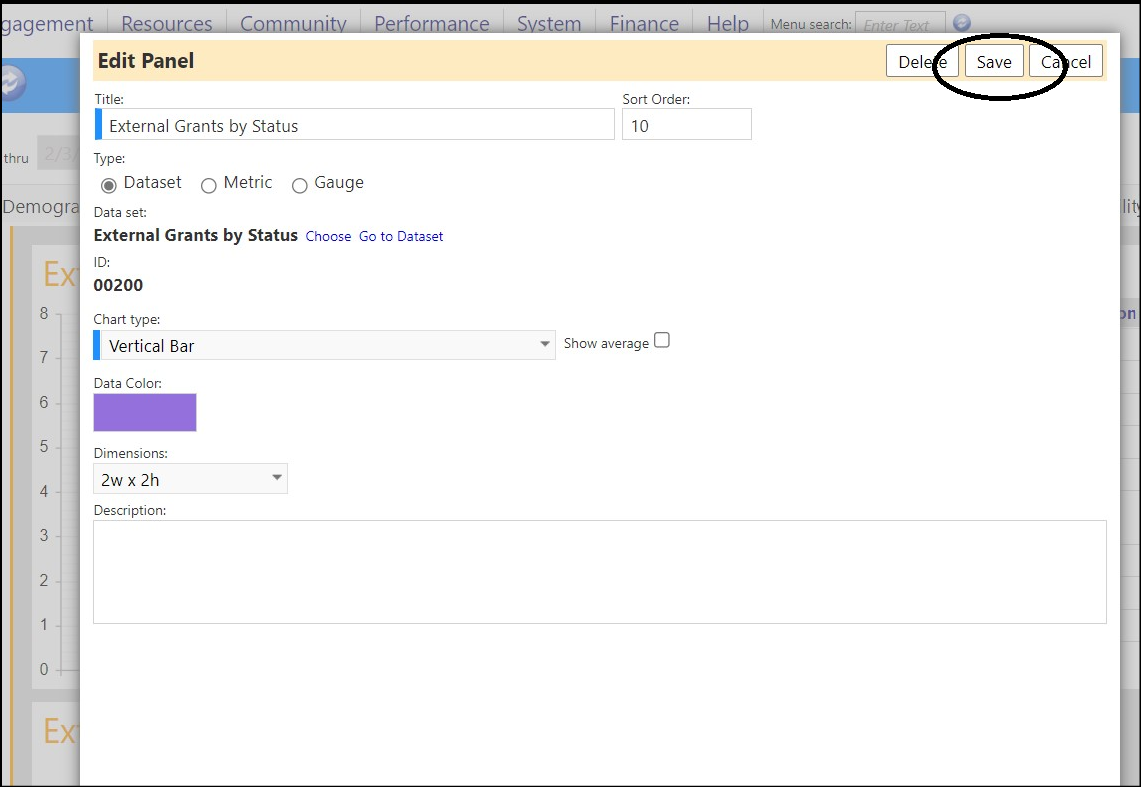1141x787 pixels.
Task: Click the ID value 00200
Action: click(x=119, y=285)
